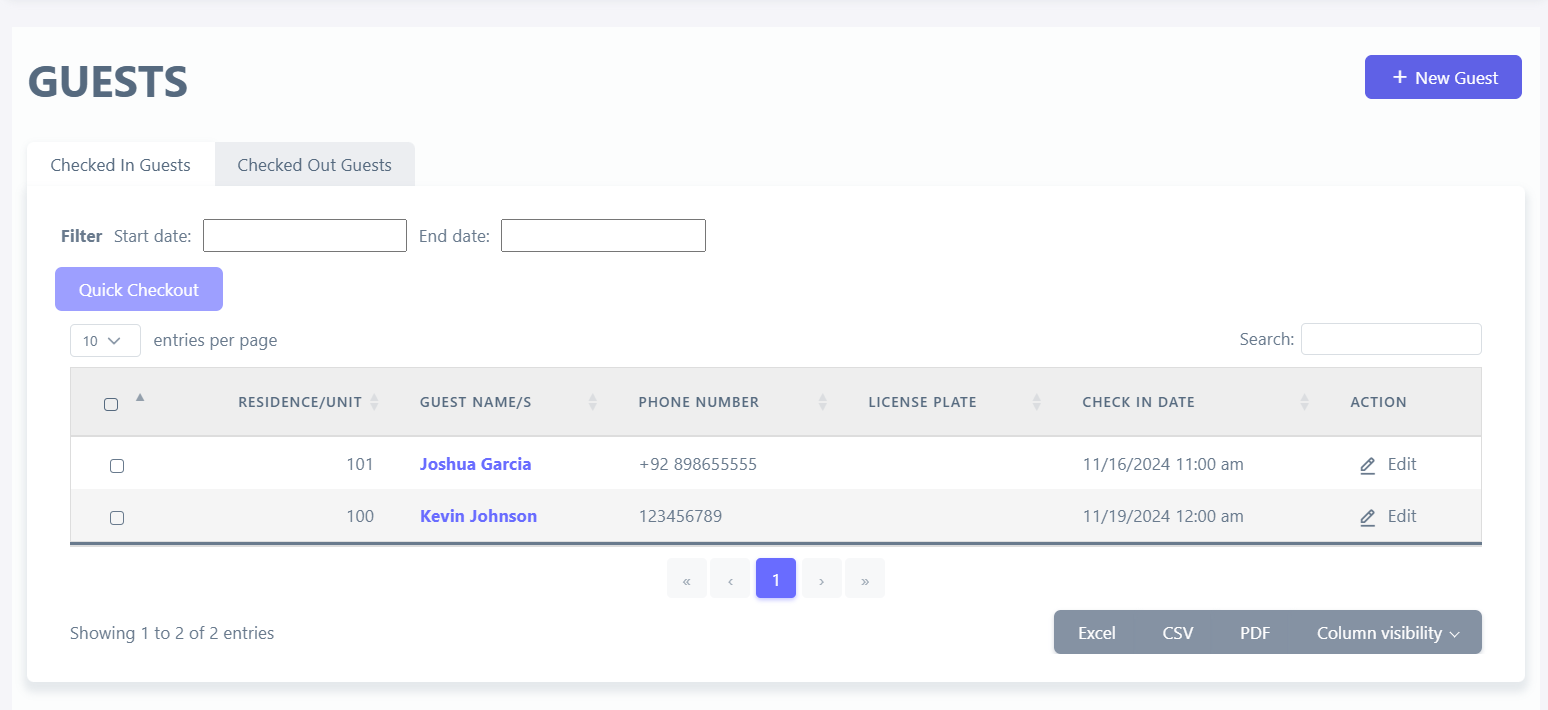
Task: Sort by License Plate column arrows
Action: (x=1036, y=402)
